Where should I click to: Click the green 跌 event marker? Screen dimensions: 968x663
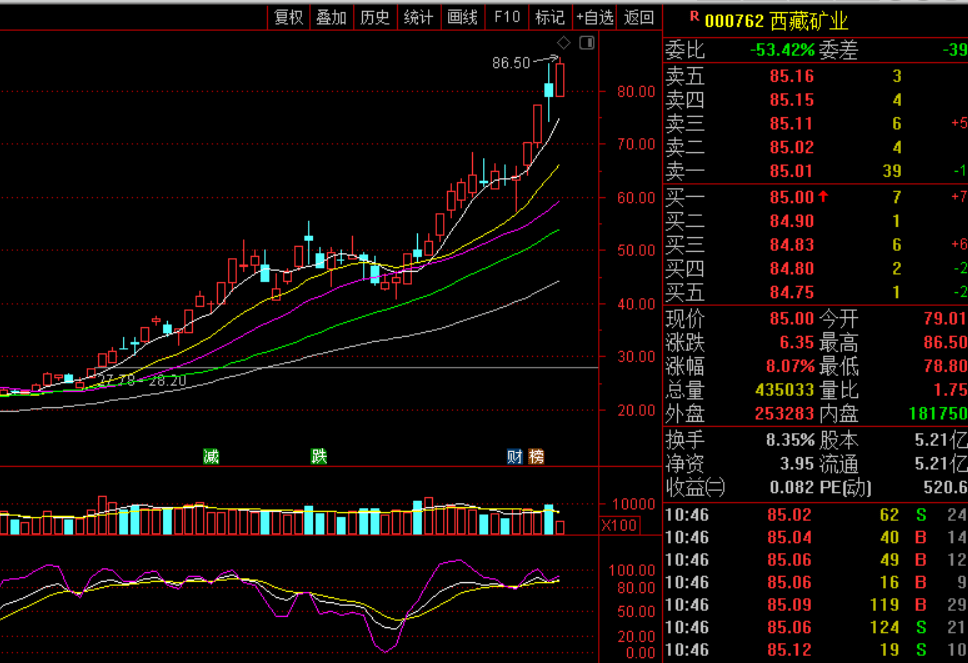[x=319, y=457]
